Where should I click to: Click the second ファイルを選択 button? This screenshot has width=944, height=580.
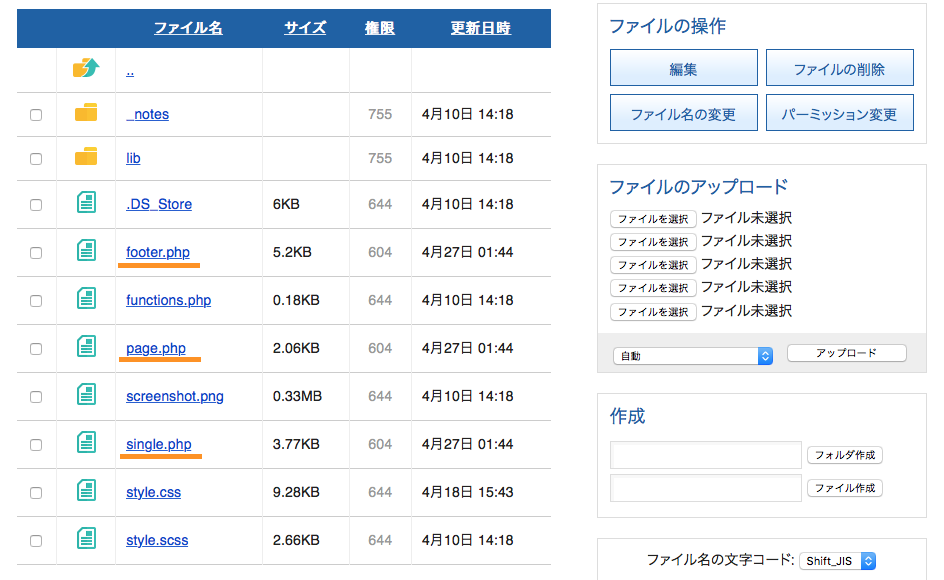(653, 242)
